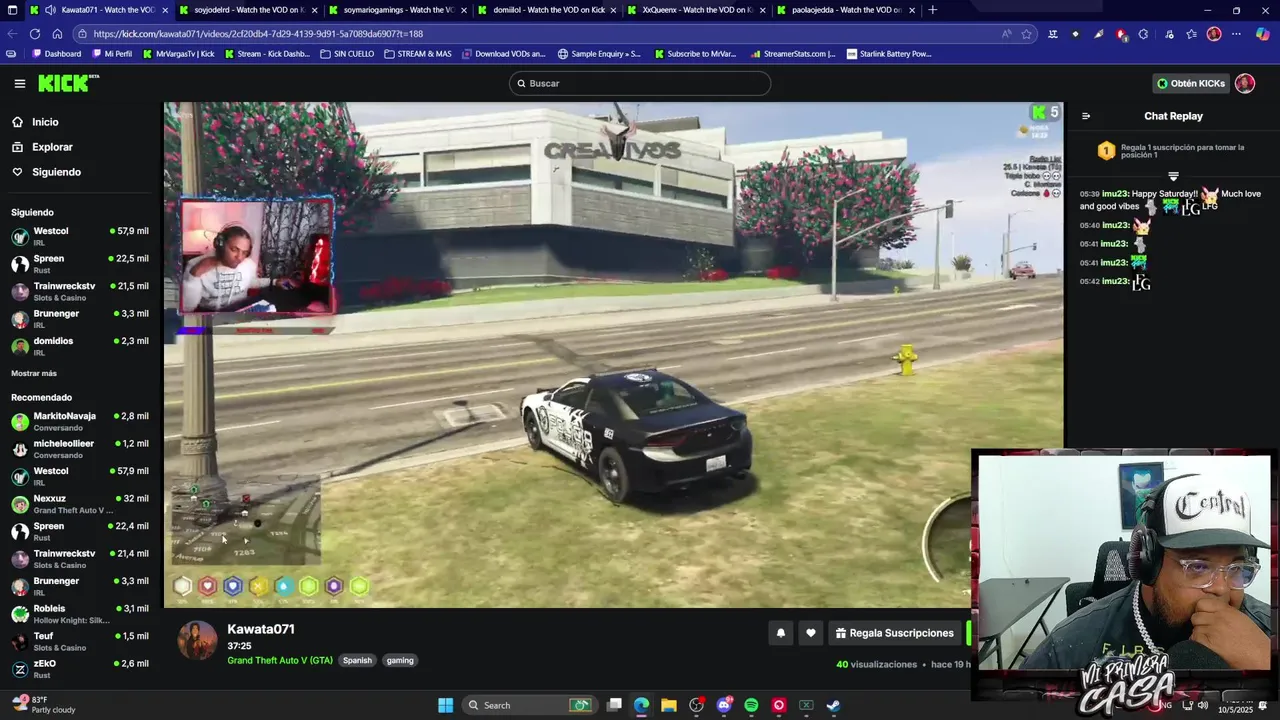Switch to XxQueenx VOD browser tab
1280x720 pixels.
[695, 10]
